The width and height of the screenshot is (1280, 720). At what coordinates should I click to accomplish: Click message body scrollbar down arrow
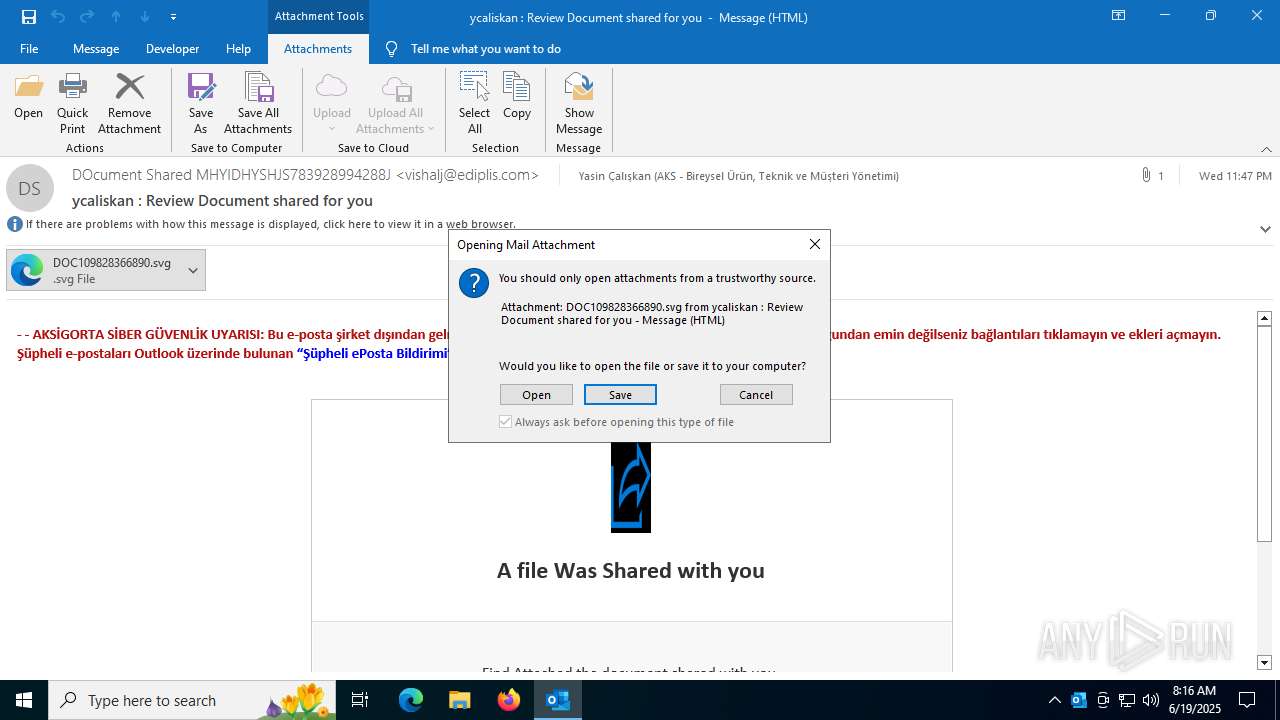pyautogui.click(x=1264, y=662)
